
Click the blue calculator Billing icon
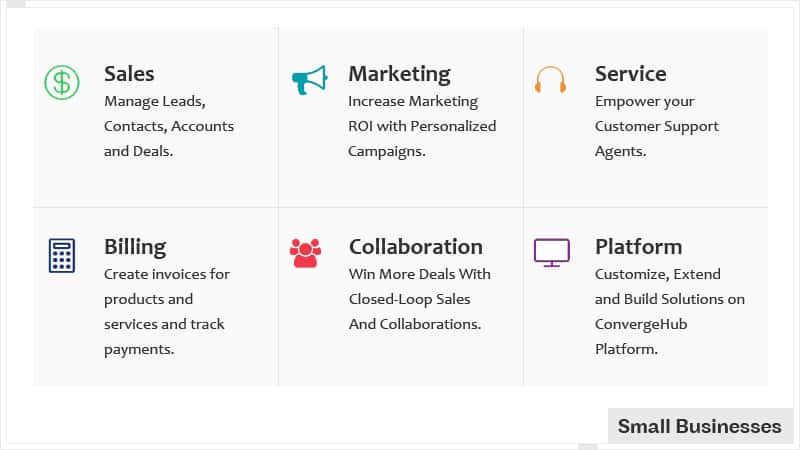62,256
